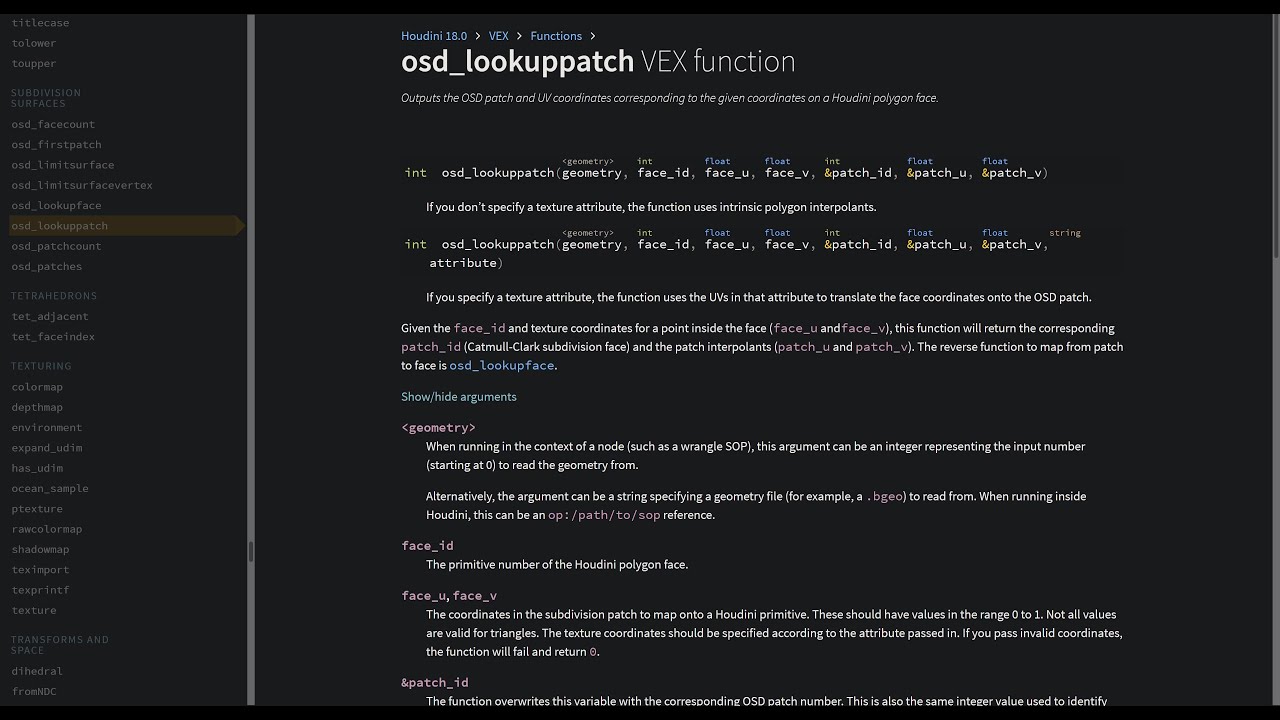Click the sidebar vertical scrollbar handle
Screen dimensions: 1280x720
251,552
